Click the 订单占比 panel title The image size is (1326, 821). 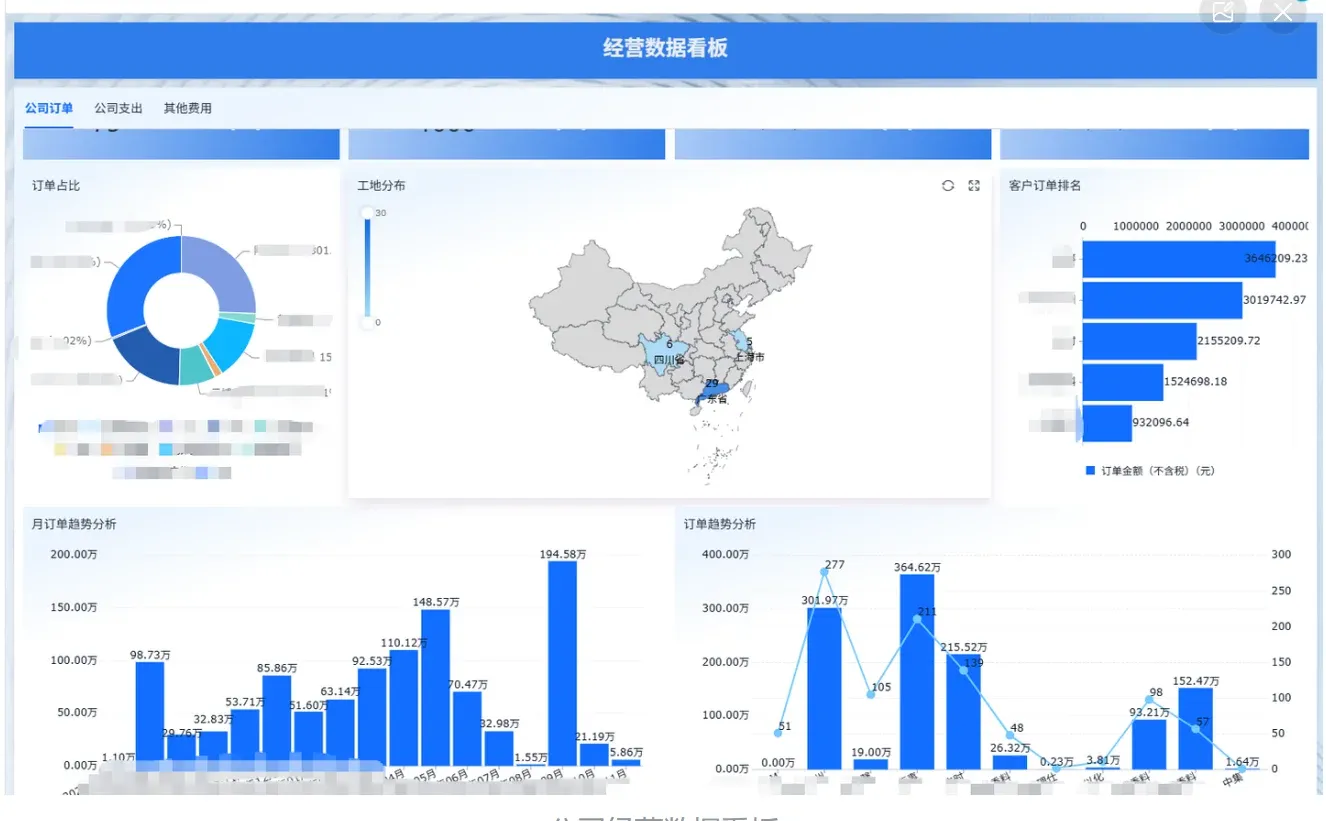(56, 186)
